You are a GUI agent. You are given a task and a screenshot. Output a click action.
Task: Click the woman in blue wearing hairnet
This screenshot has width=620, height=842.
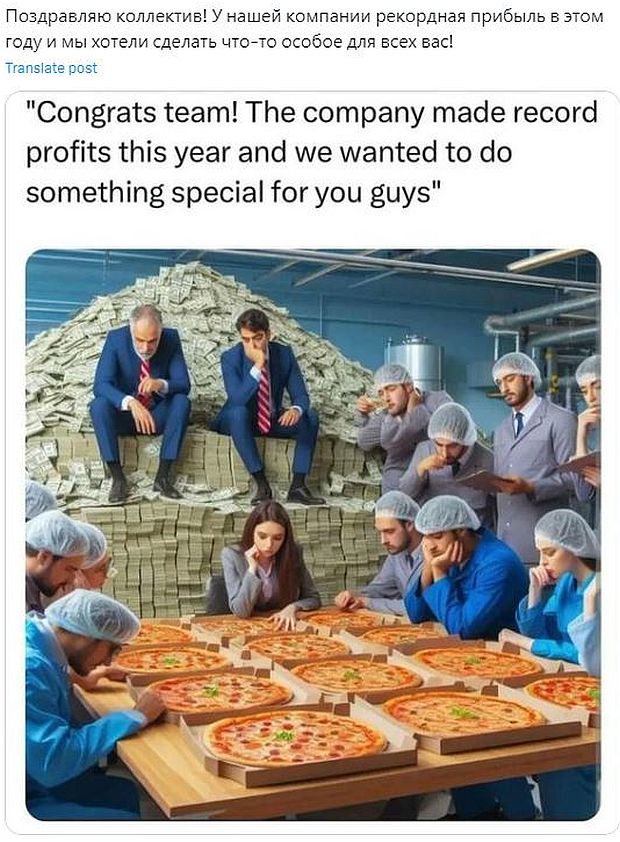click(x=558, y=585)
